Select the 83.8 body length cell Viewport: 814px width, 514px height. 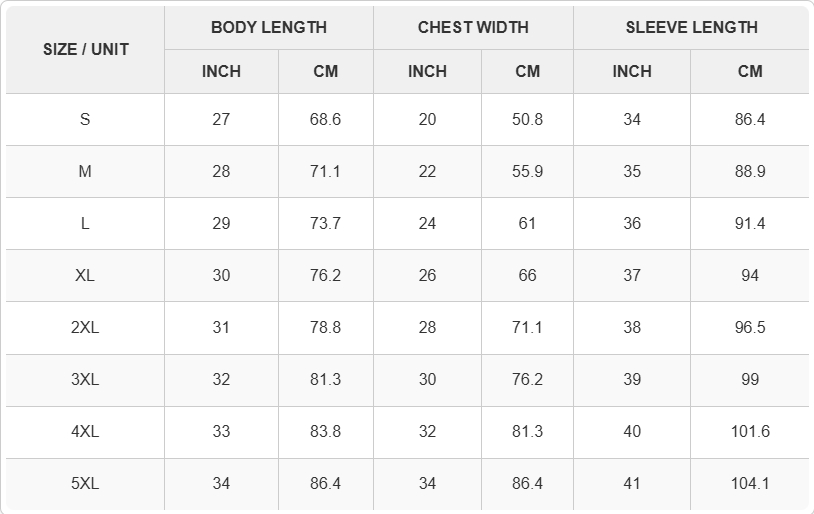pyautogui.click(x=325, y=432)
